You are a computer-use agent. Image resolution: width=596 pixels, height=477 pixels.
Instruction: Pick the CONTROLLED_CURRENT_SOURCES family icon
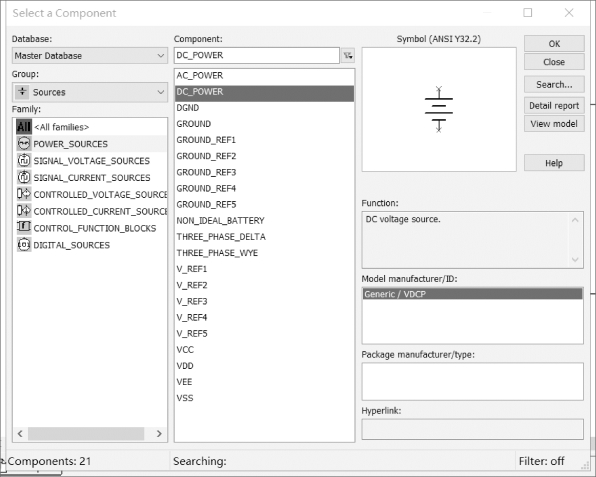[24, 211]
